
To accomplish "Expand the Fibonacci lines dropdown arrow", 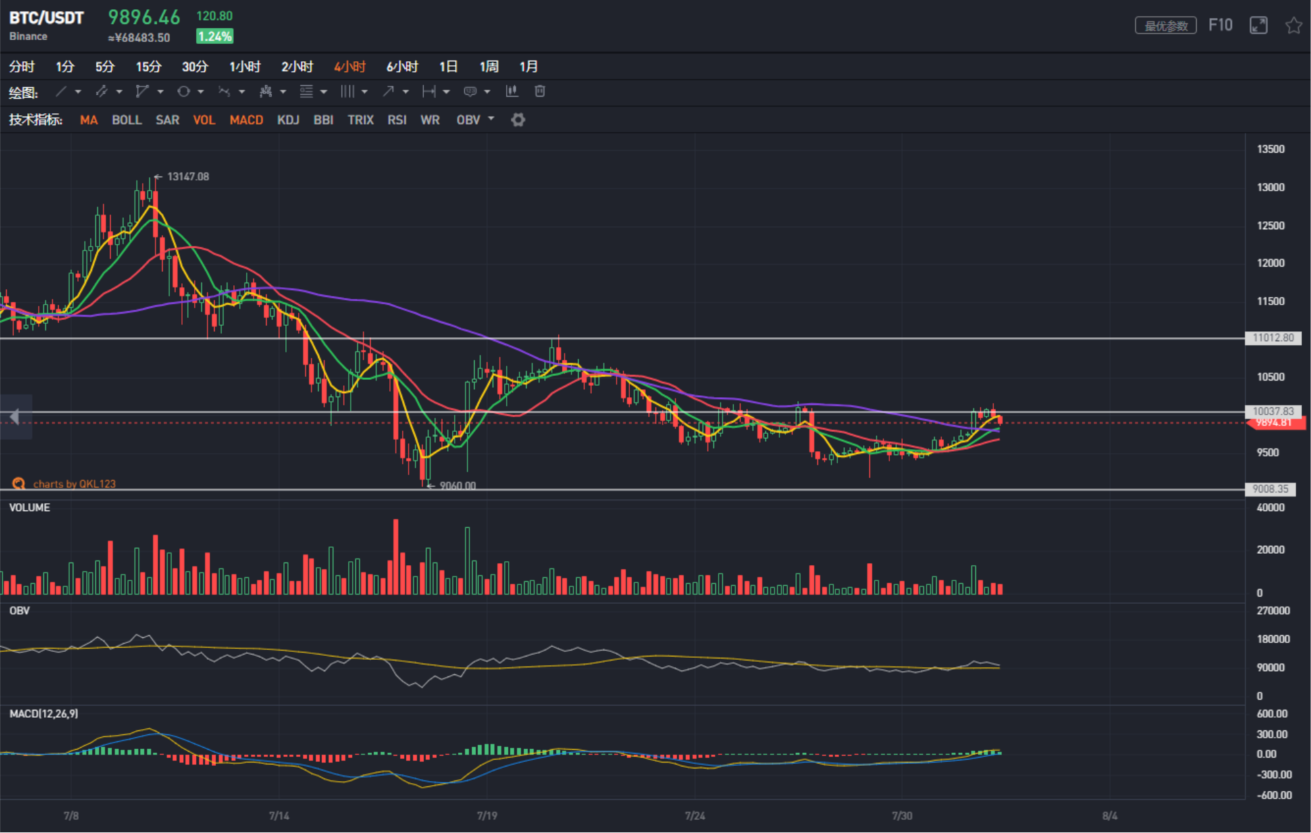I will click(x=324, y=92).
